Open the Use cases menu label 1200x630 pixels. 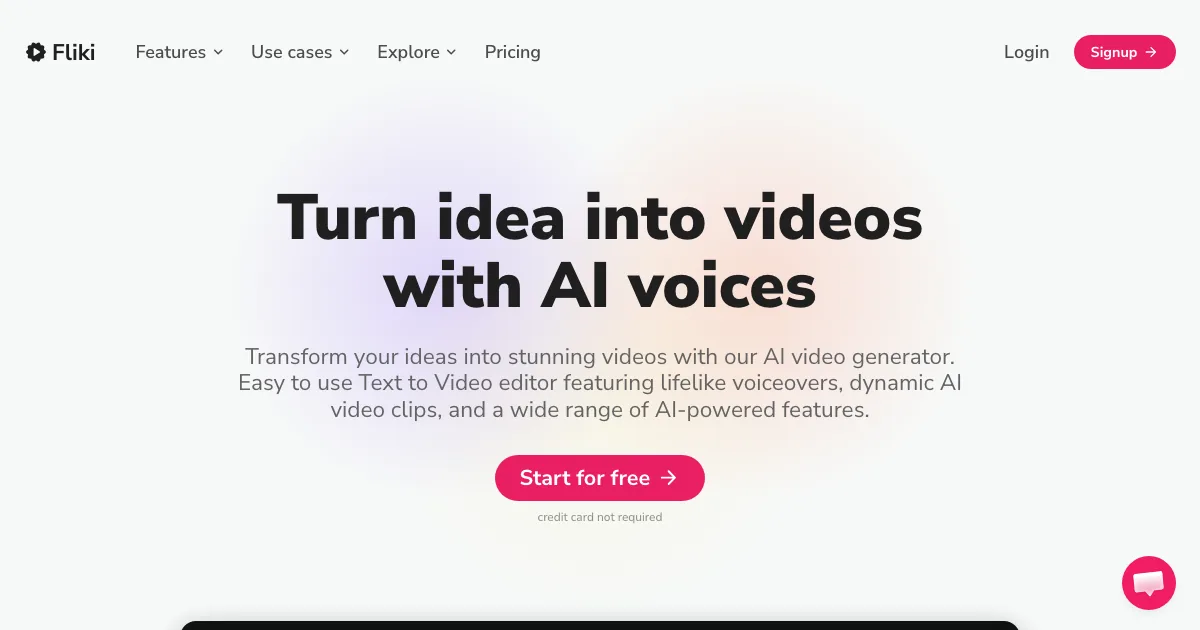click(291, 52)
